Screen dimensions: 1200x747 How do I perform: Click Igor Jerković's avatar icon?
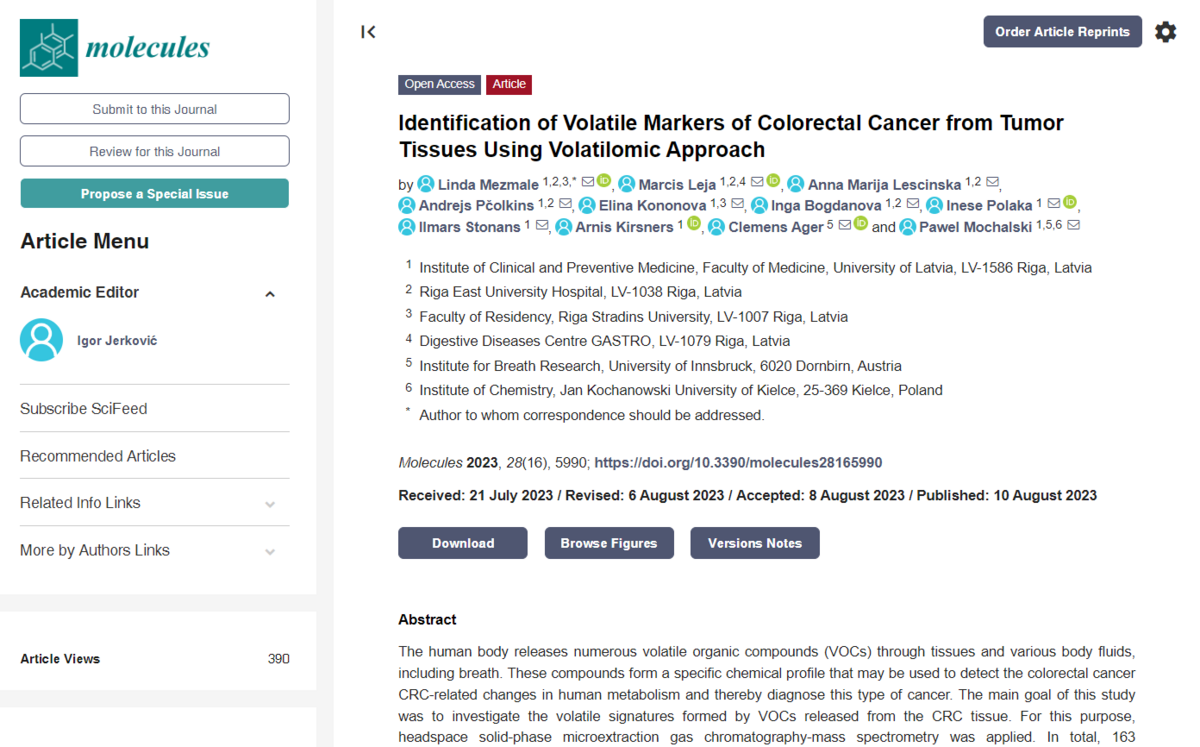(x=42, y=341)
